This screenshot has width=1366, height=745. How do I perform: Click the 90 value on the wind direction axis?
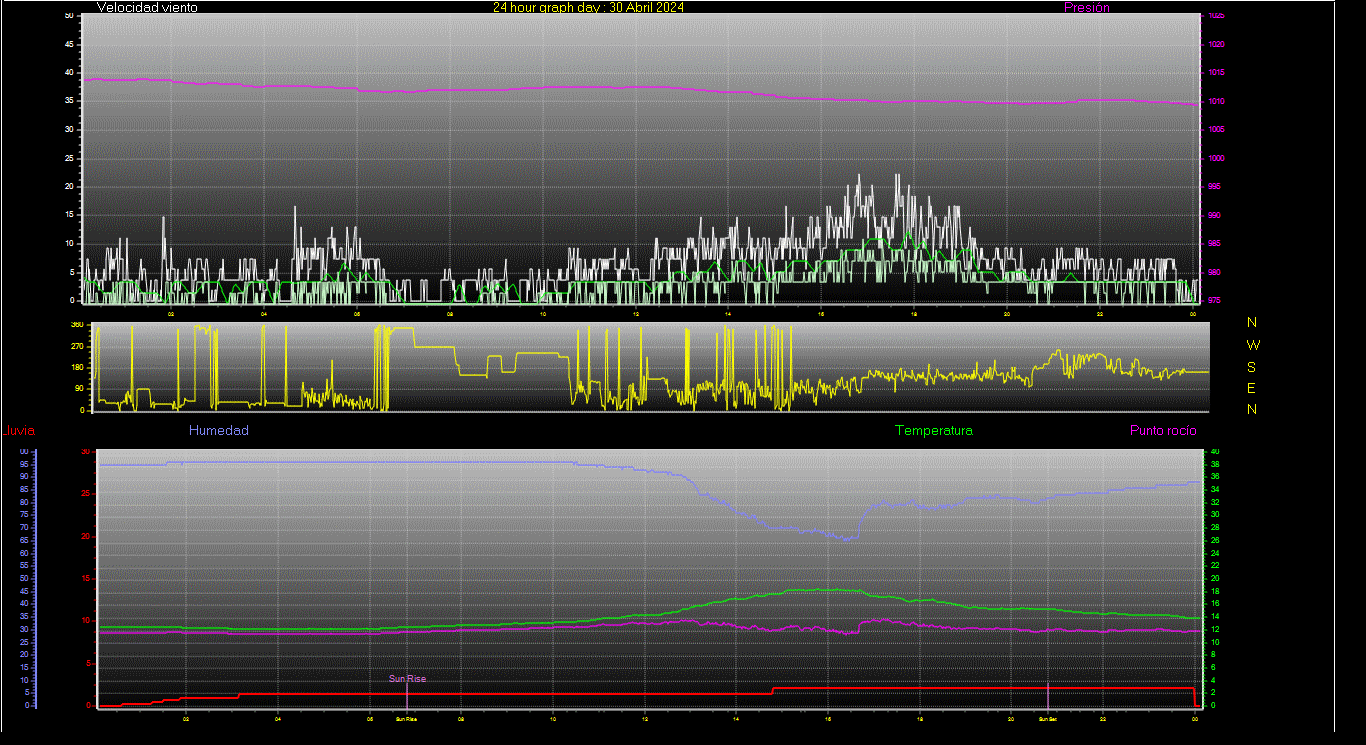(79, 389)
